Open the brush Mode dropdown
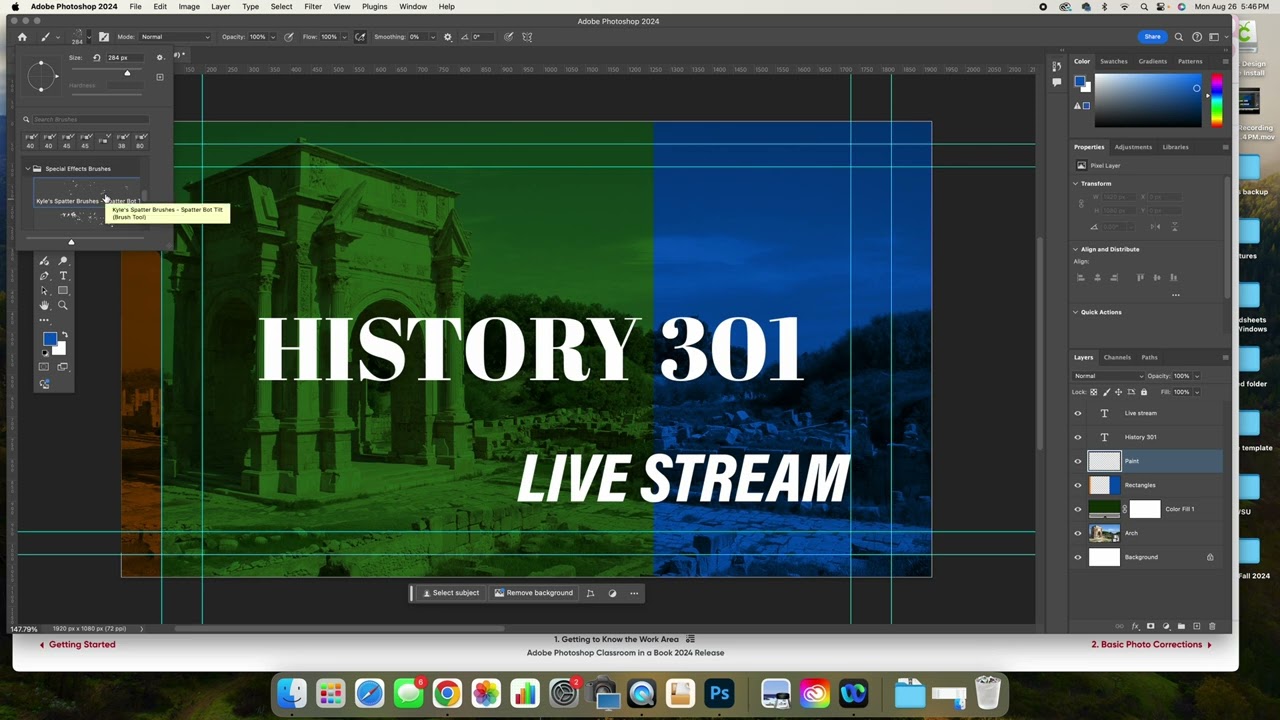1280x720 pixels. click(175, 37)
